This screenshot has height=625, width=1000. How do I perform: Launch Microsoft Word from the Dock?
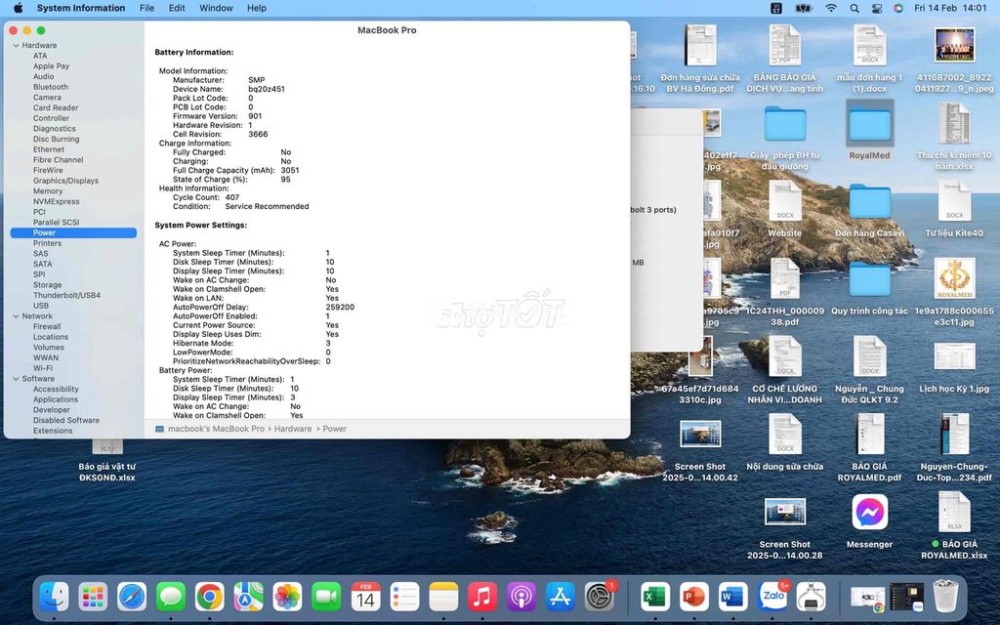tap(733, 598)
